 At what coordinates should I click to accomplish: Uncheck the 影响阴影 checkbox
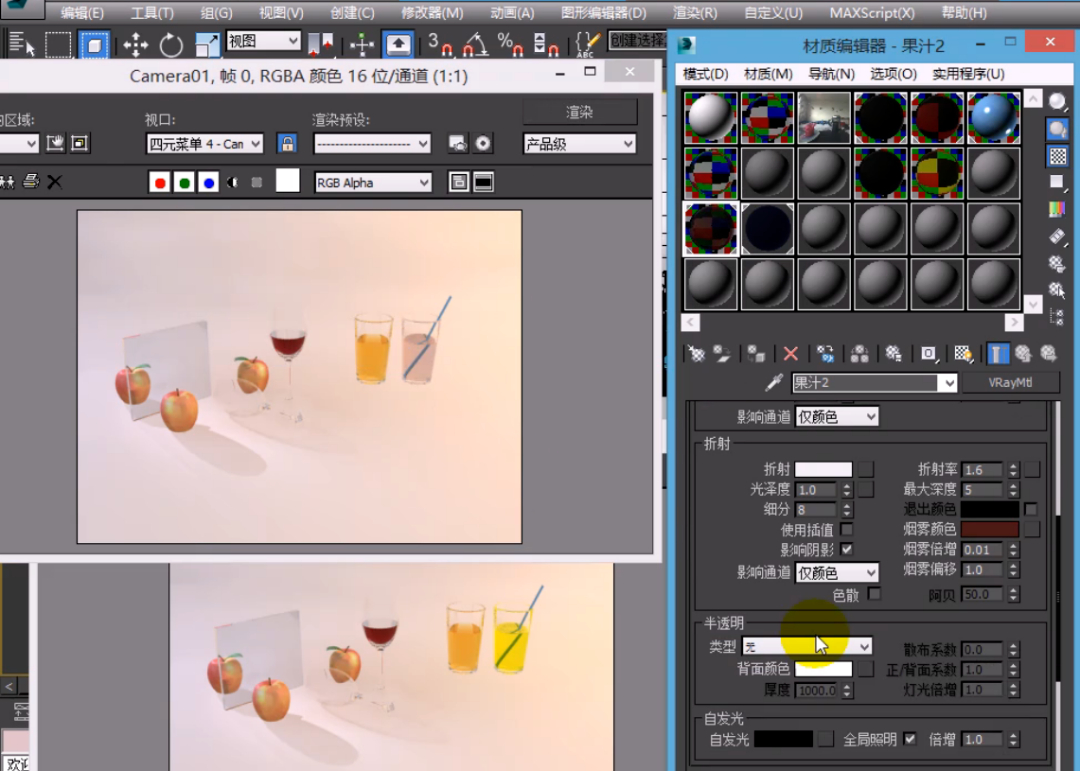847,549
